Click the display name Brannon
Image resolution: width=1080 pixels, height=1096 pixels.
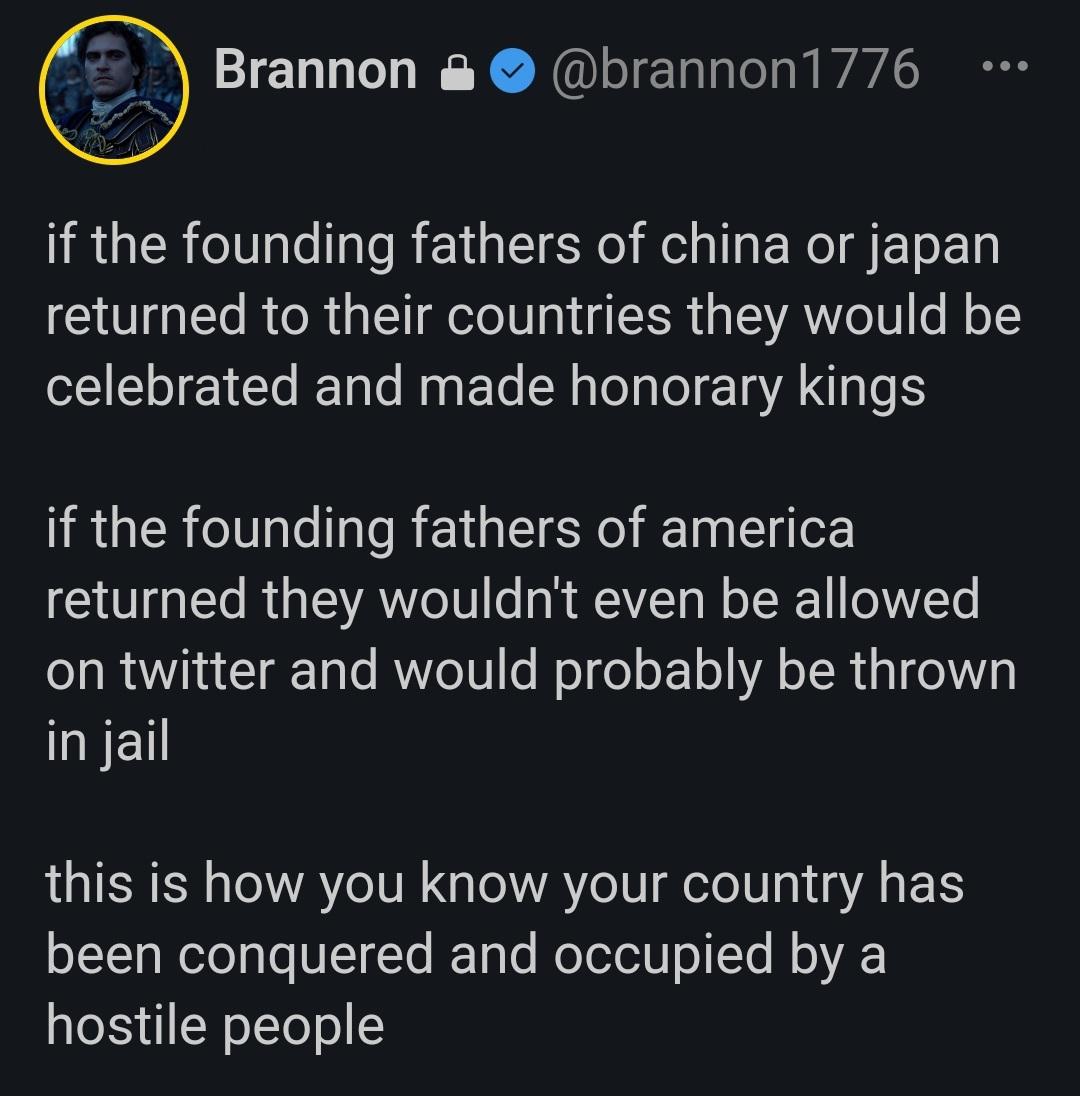click(x=315, y=70)
